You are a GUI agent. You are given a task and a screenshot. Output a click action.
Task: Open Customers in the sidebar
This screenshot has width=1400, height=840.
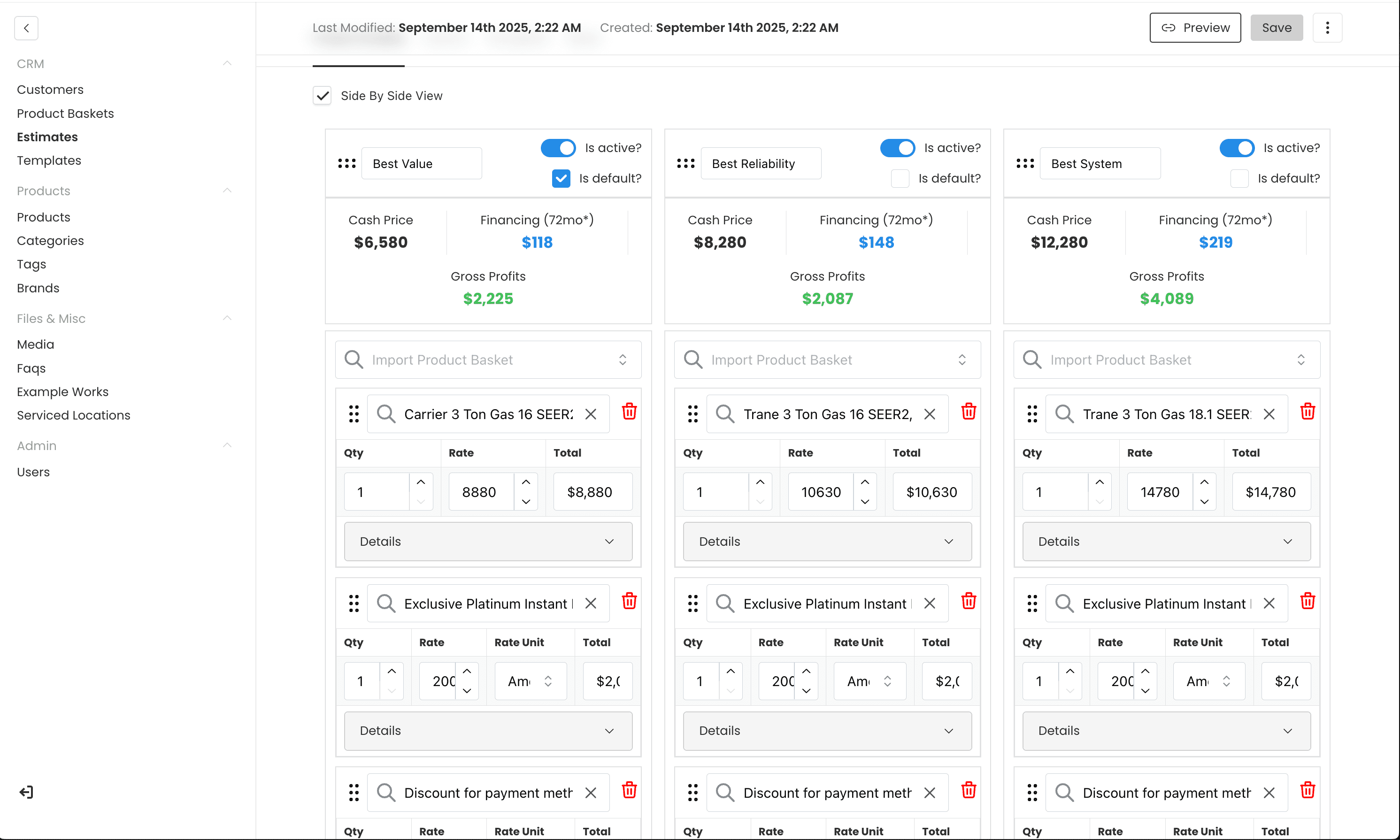50,90
